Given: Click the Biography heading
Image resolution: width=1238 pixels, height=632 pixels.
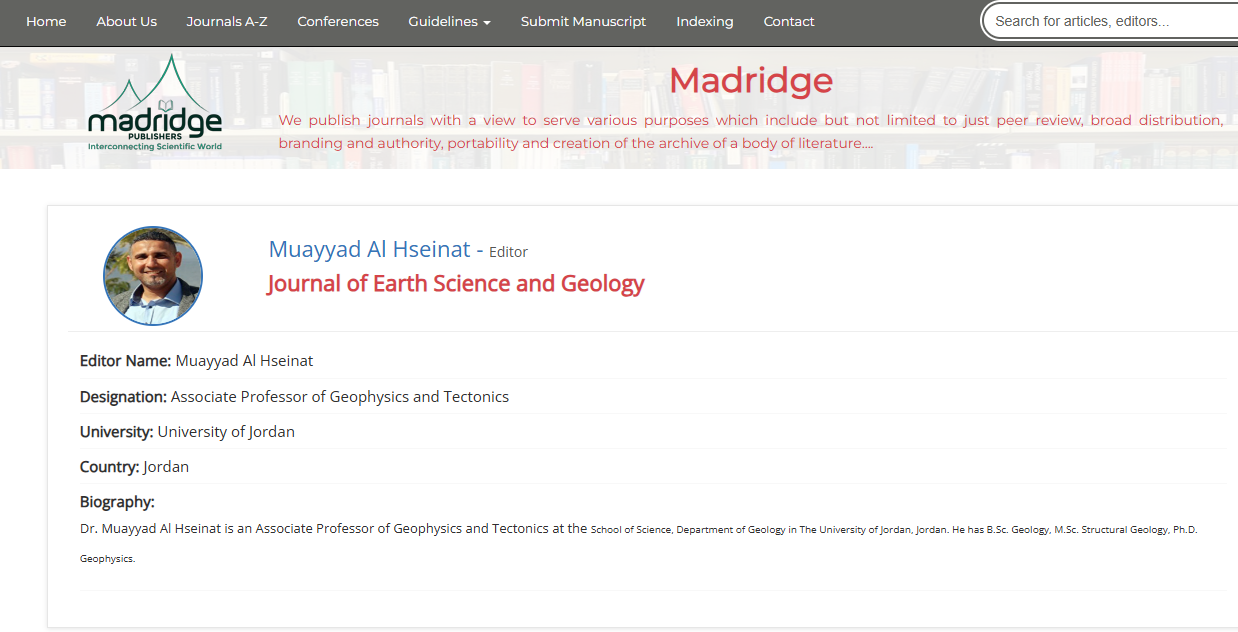Looking at the screenshot, I should pyautogui.click(x=117, y=502).
